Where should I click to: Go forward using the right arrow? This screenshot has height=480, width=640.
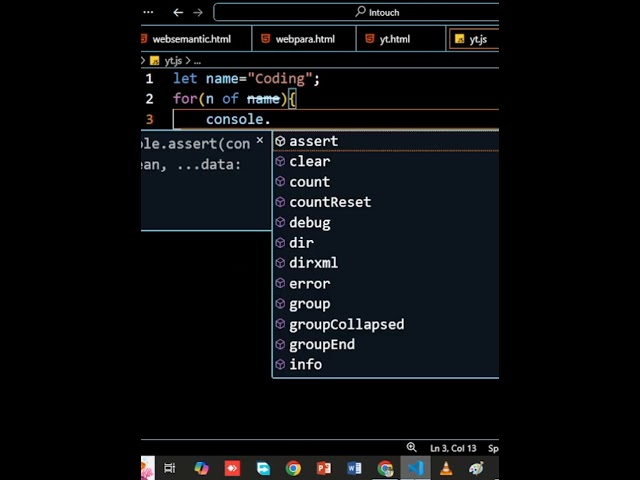198,13
